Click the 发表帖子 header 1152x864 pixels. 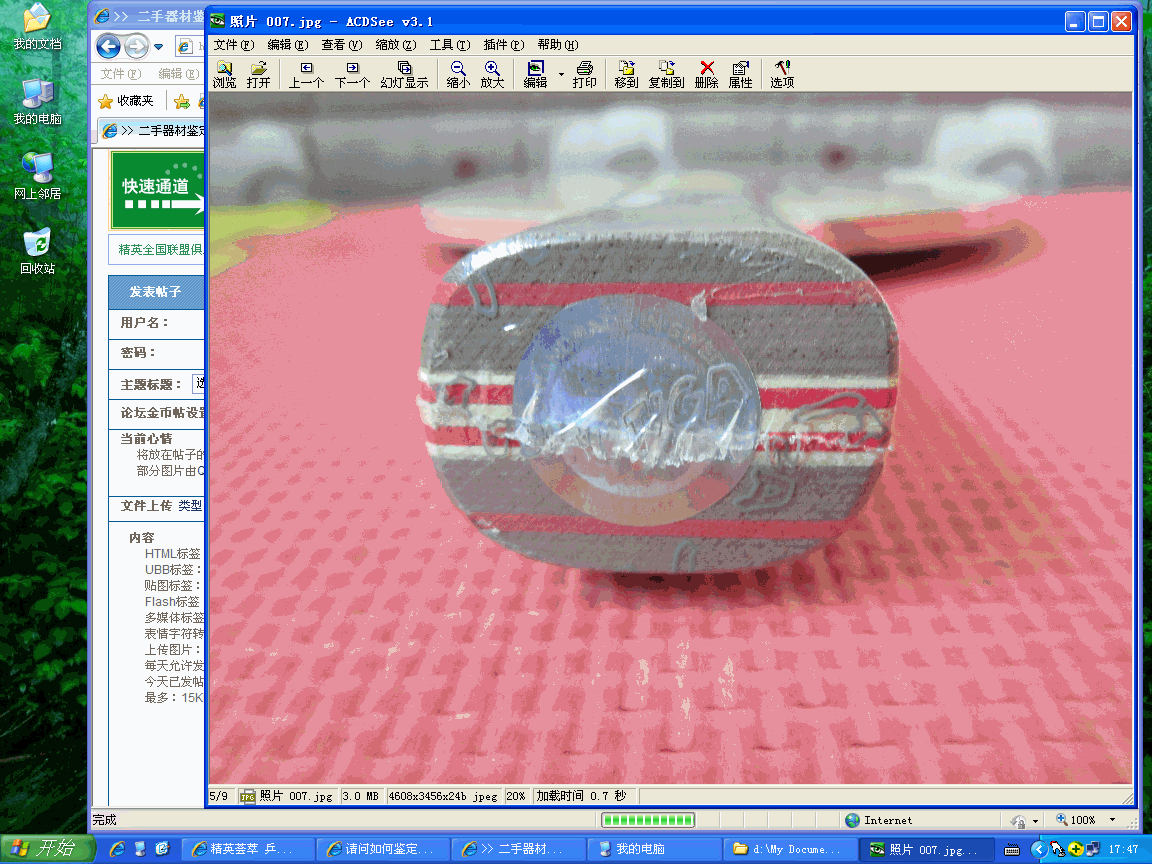(x=155, y=292)
